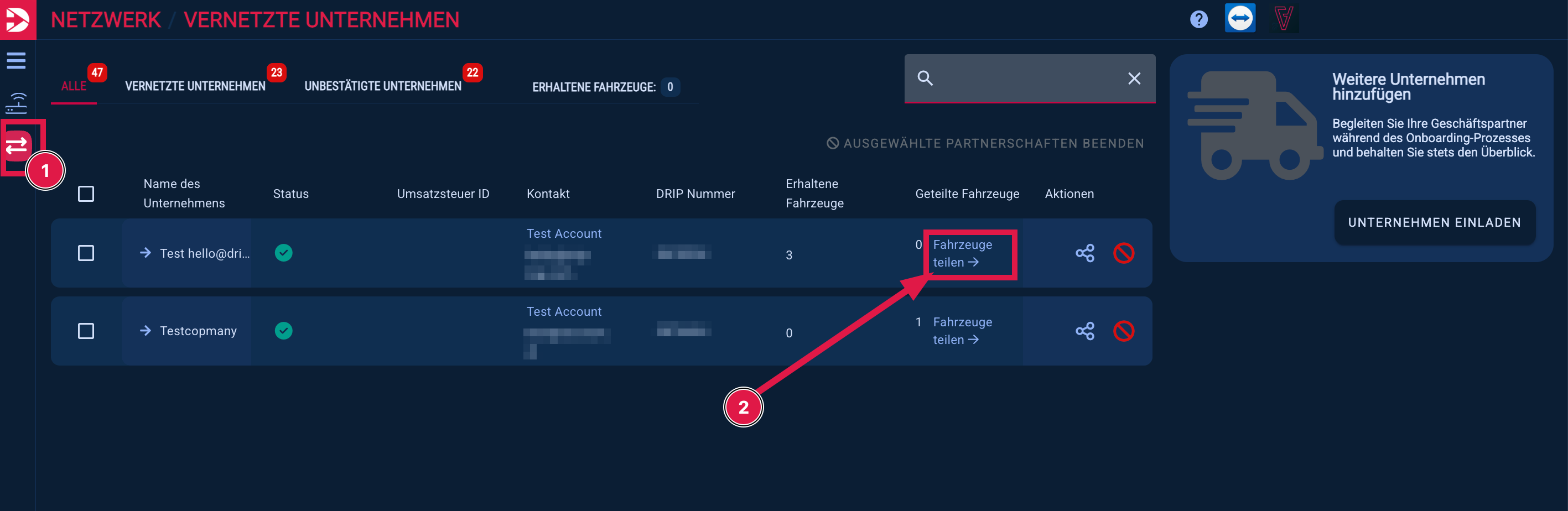Switch to the Vernetzte Unternehmen tab
Image resolution: width=1568 pixels, height=511 pixels.
pyautogui.click(x=195, y=86)
